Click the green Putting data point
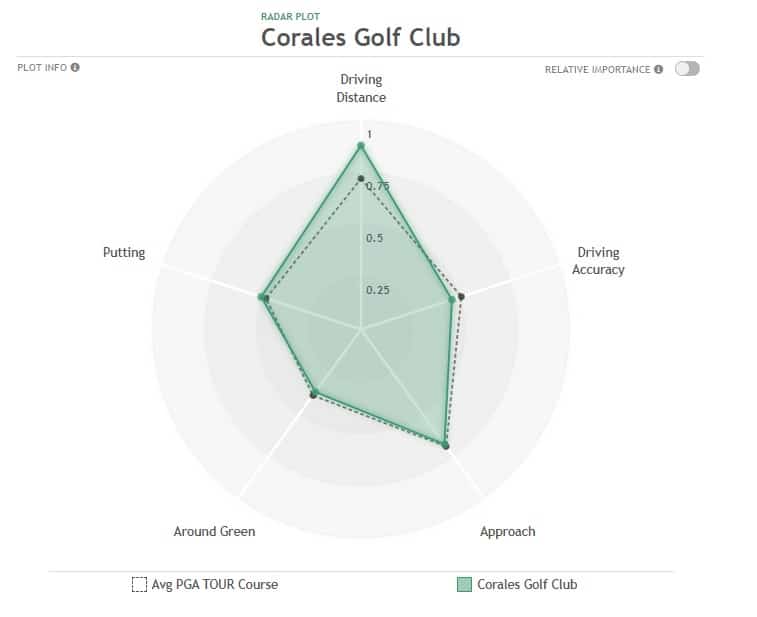 click(261, 296)
